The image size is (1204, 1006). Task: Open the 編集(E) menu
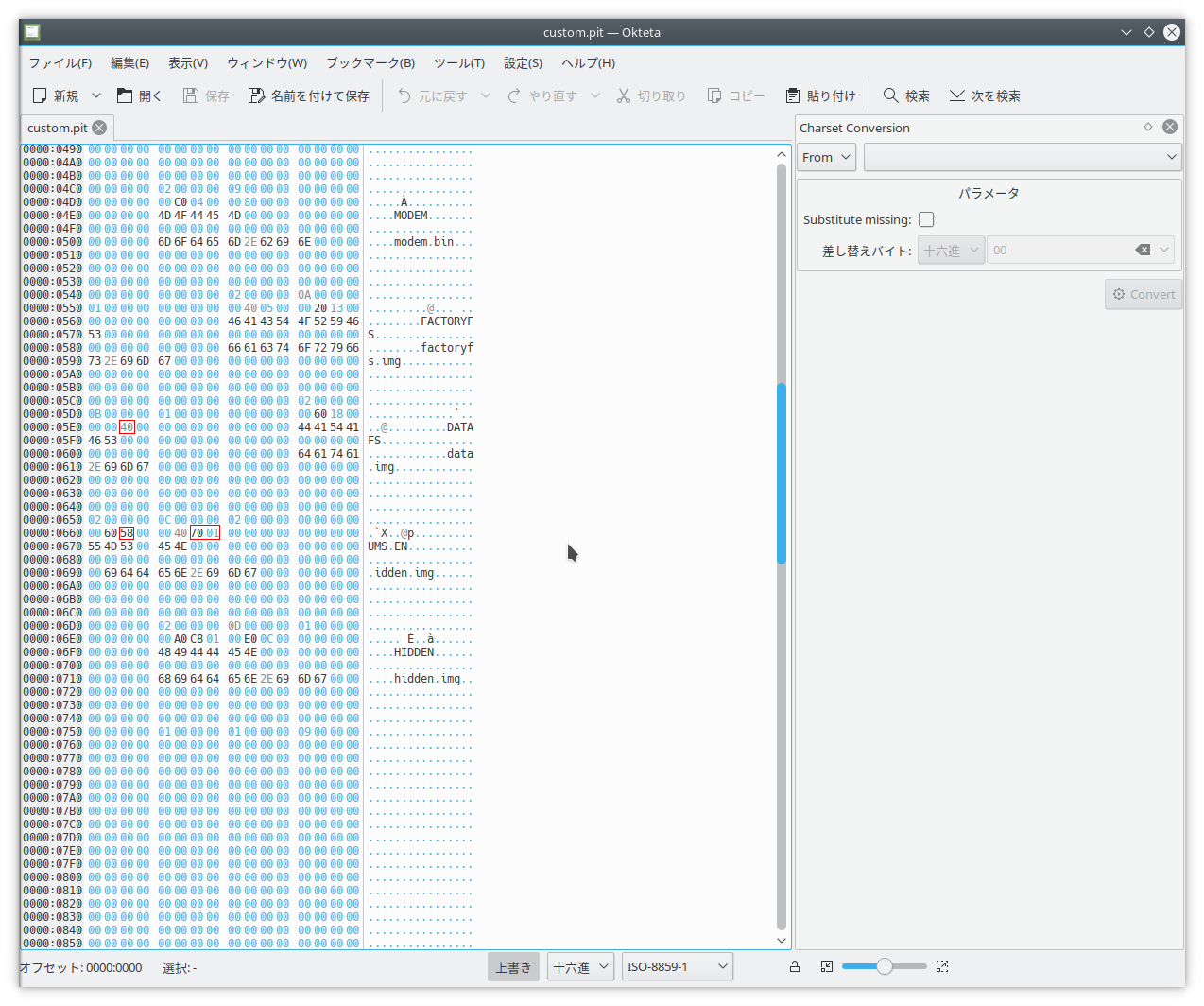[129, 62]
